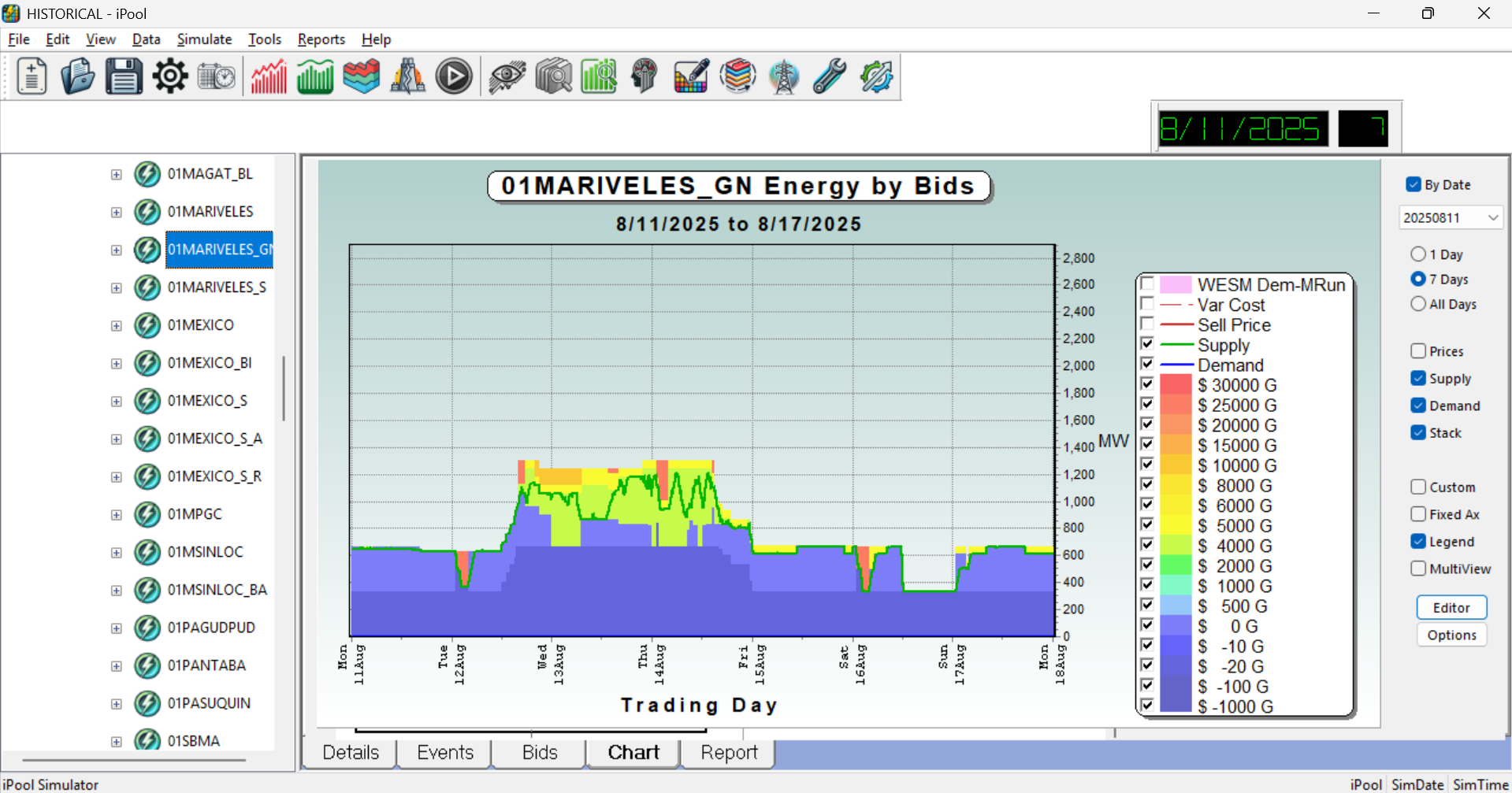Switch to the Bids tab
Image resolution: width=1512 pixels, height=793 pixels.
(539, 752)
